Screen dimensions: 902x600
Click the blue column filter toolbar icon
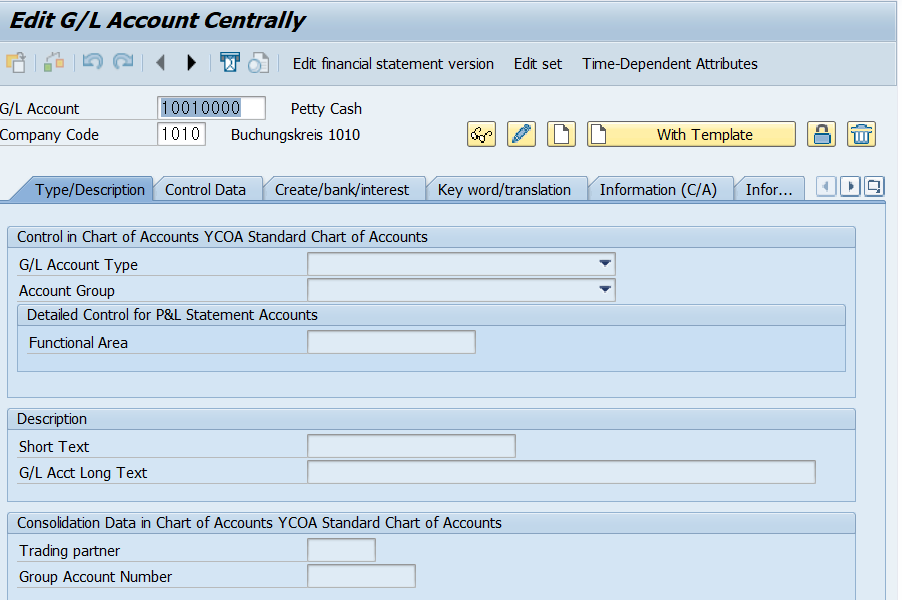click(230, 62)
